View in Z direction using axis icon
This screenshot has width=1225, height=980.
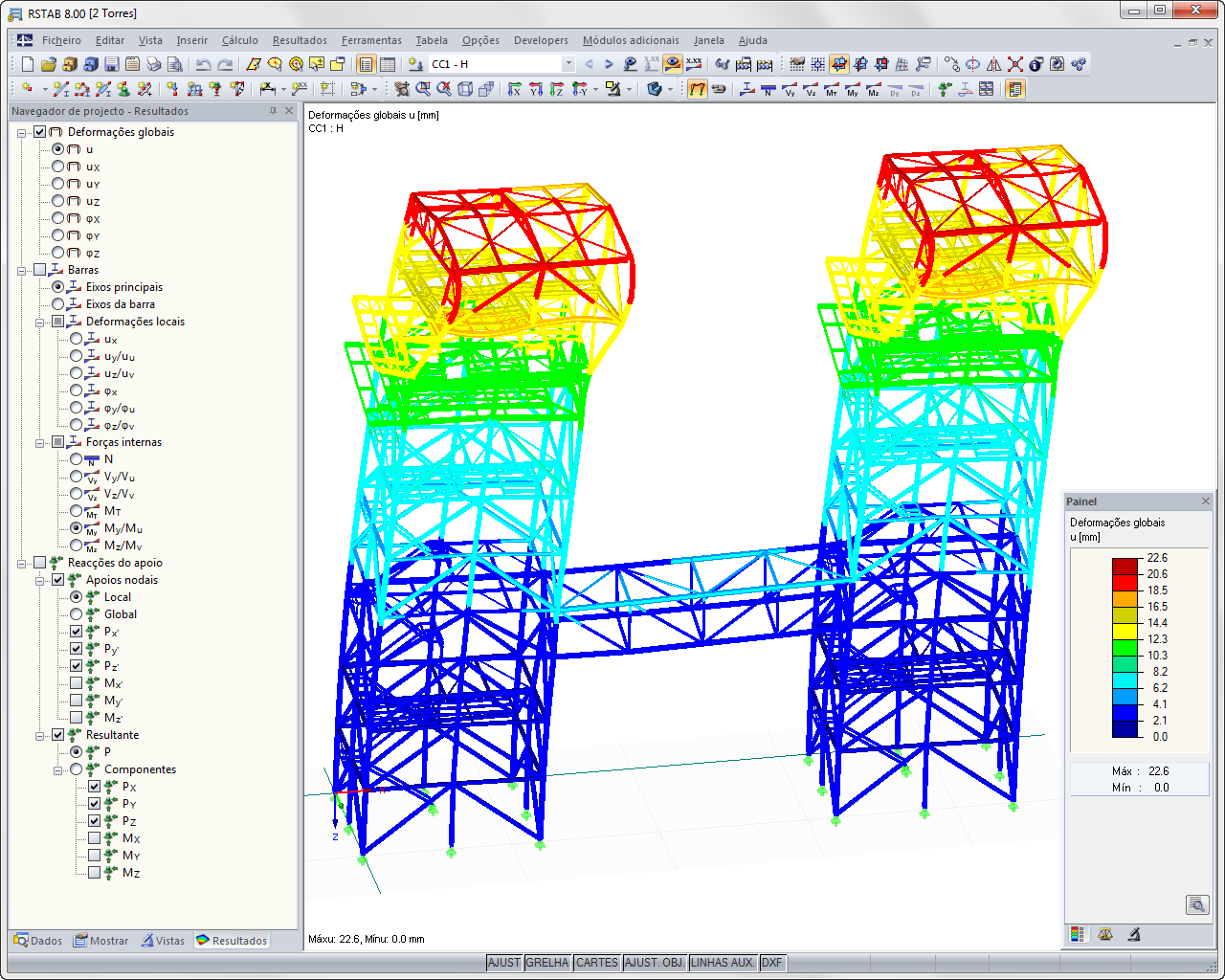(556, 89)
